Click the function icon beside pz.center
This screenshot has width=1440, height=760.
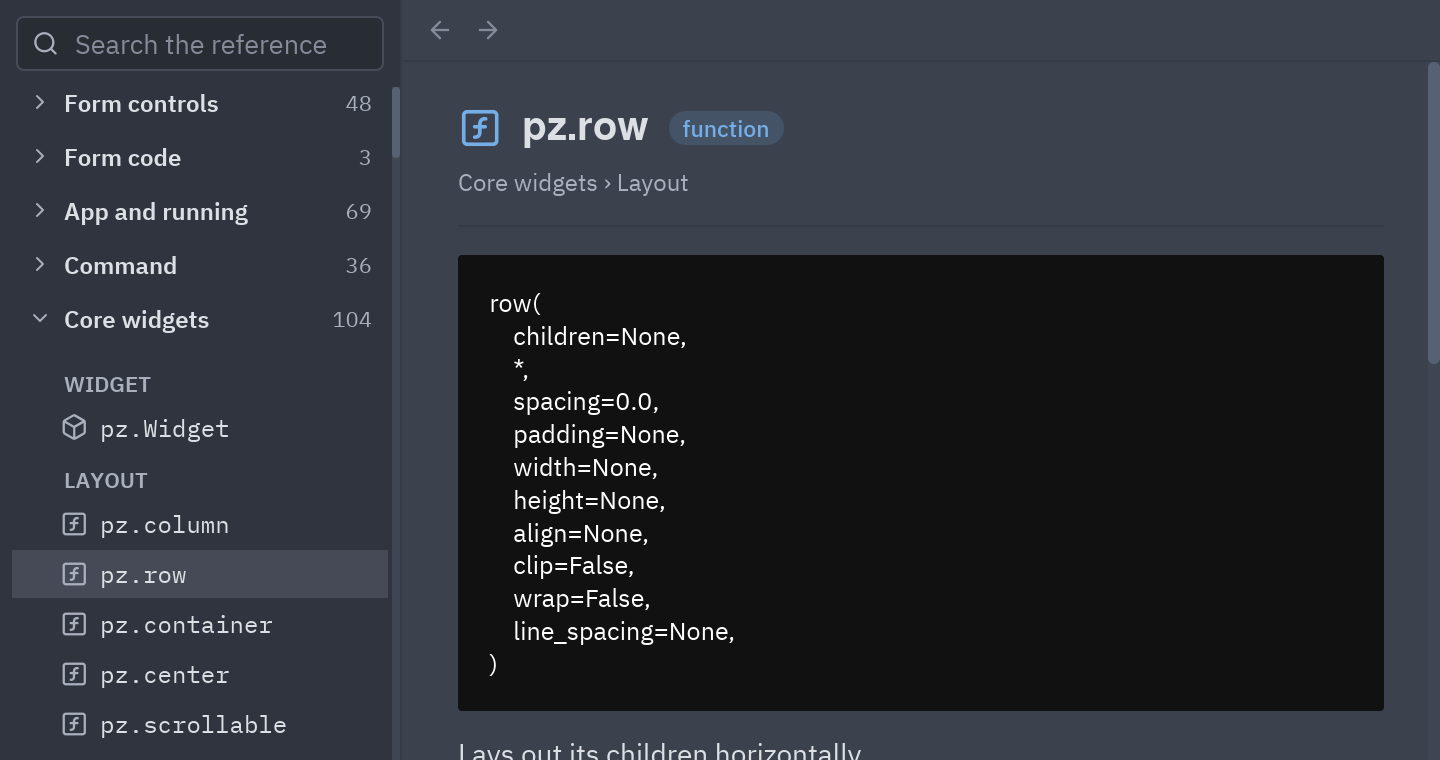tap(74, 674)
